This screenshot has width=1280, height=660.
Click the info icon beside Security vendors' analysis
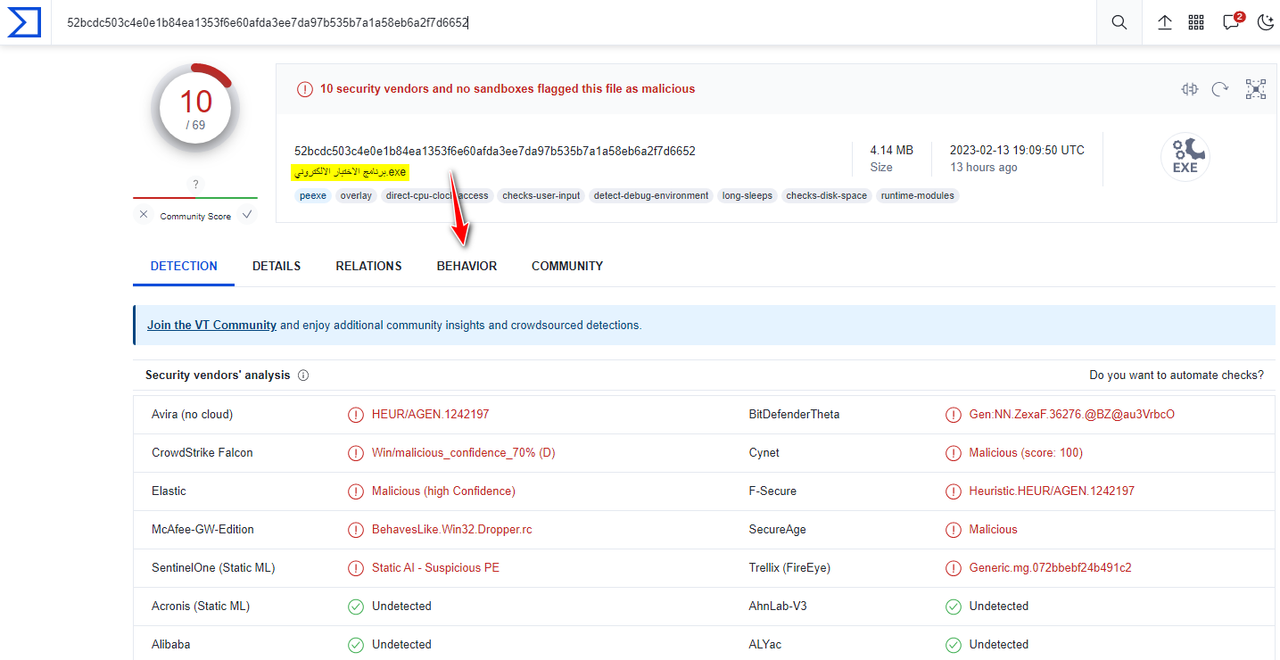[x=303, y=375]
